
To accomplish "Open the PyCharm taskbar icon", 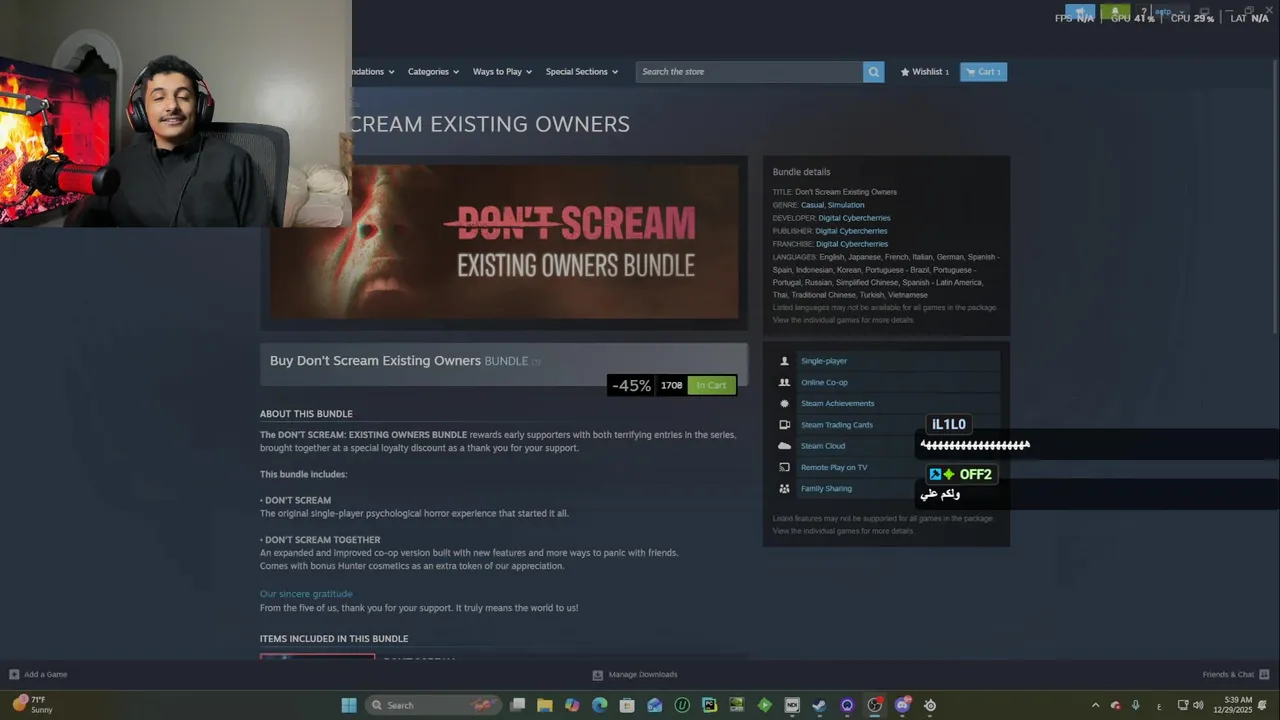I will pyautogui.click(x=709, y=705).
